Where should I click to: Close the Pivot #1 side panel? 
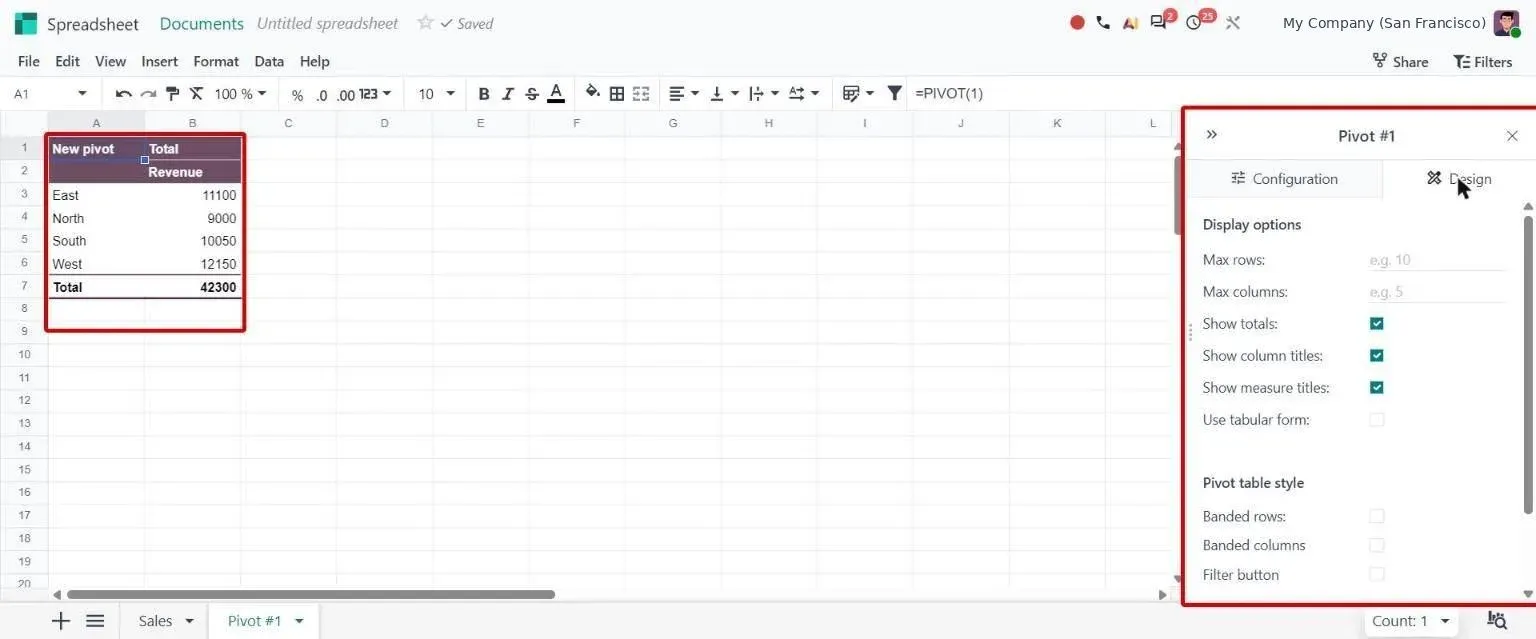click(x=1512, y=136)
